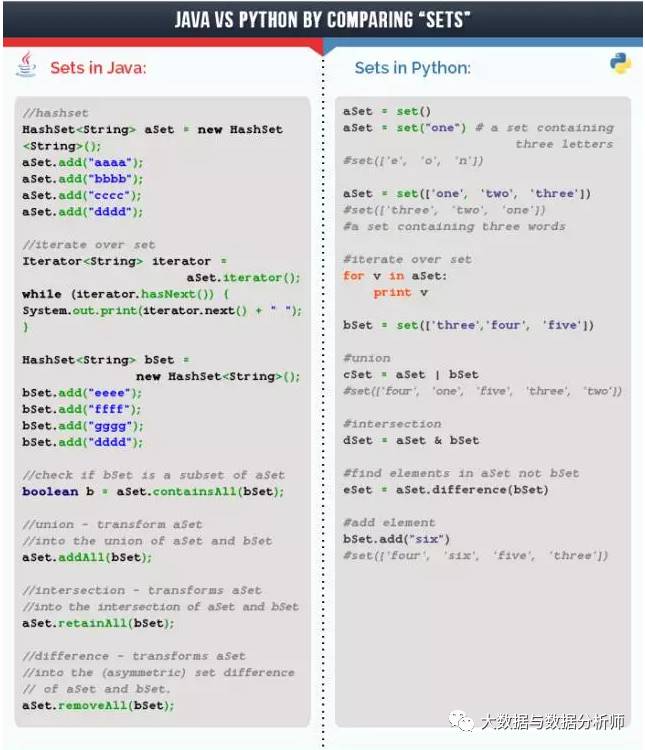Click the 'dSet = aSet & bSet' line
Image resolution: width=645 pixels, height=750 pixels.
click(x=411, y=441)
